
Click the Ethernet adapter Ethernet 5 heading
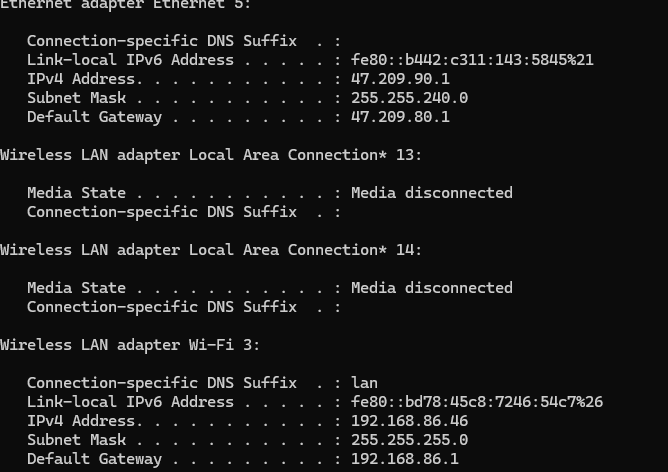point(125,4)
